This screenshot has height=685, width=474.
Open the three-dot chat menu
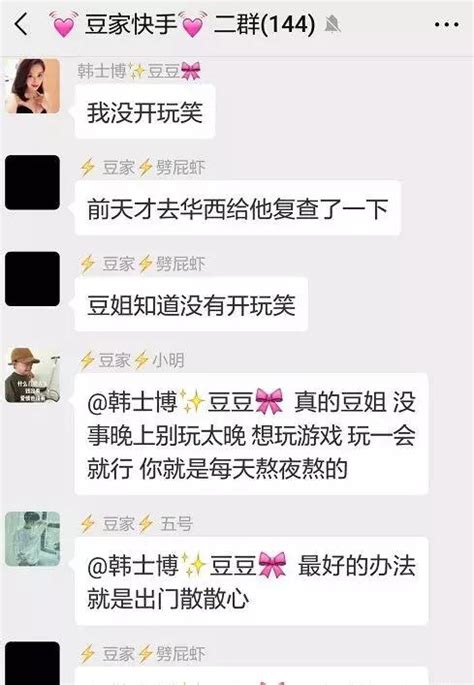446,25
